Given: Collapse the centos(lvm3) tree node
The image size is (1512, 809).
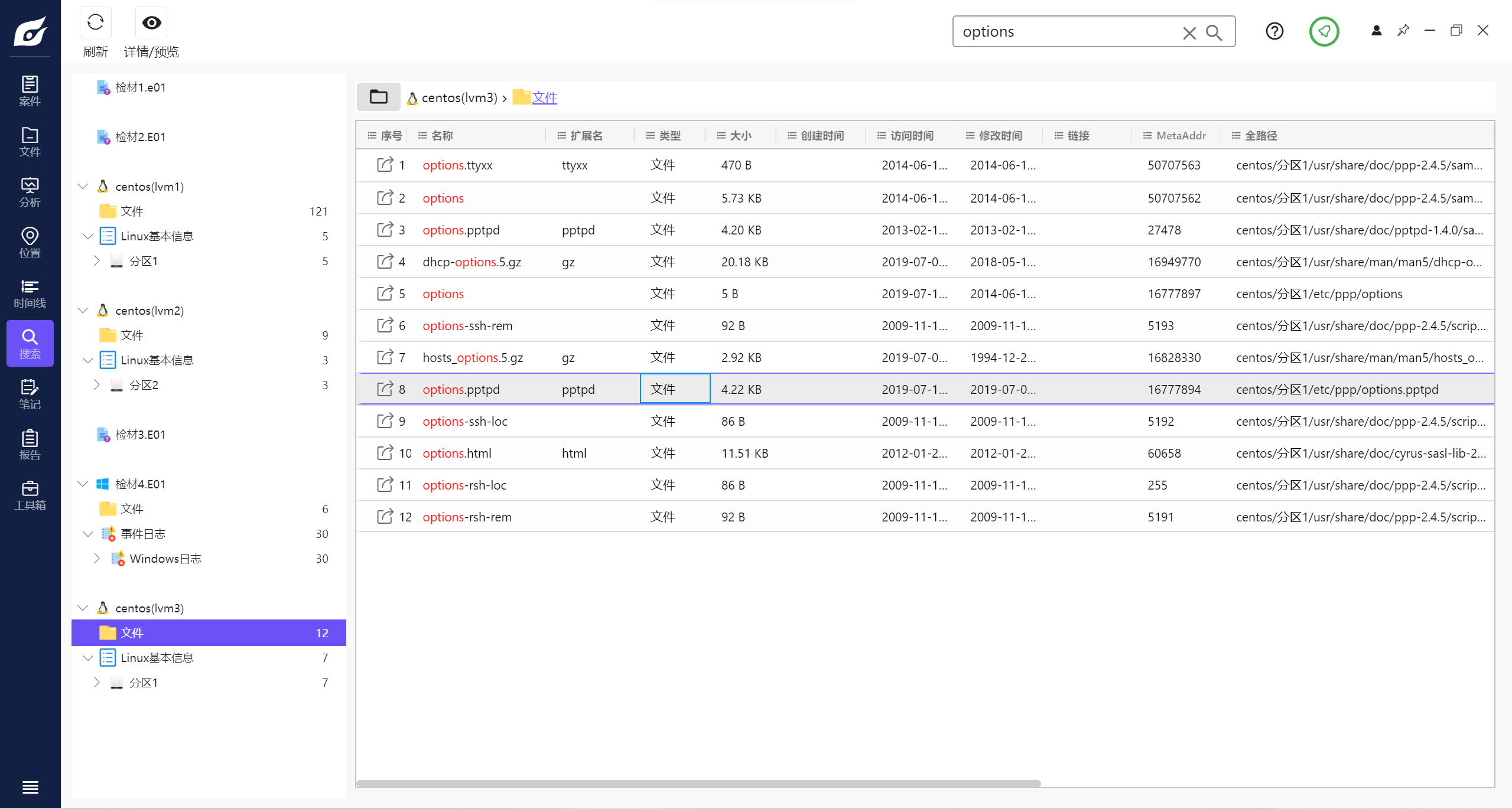Looking at the screenshot, I should click(83, 608).
